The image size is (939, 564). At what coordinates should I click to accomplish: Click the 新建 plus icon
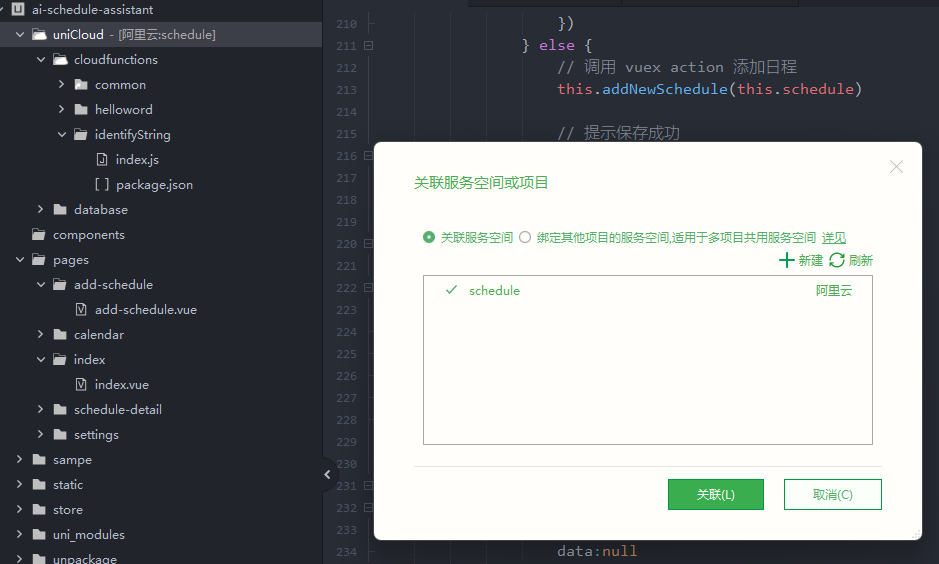[786, 260]
